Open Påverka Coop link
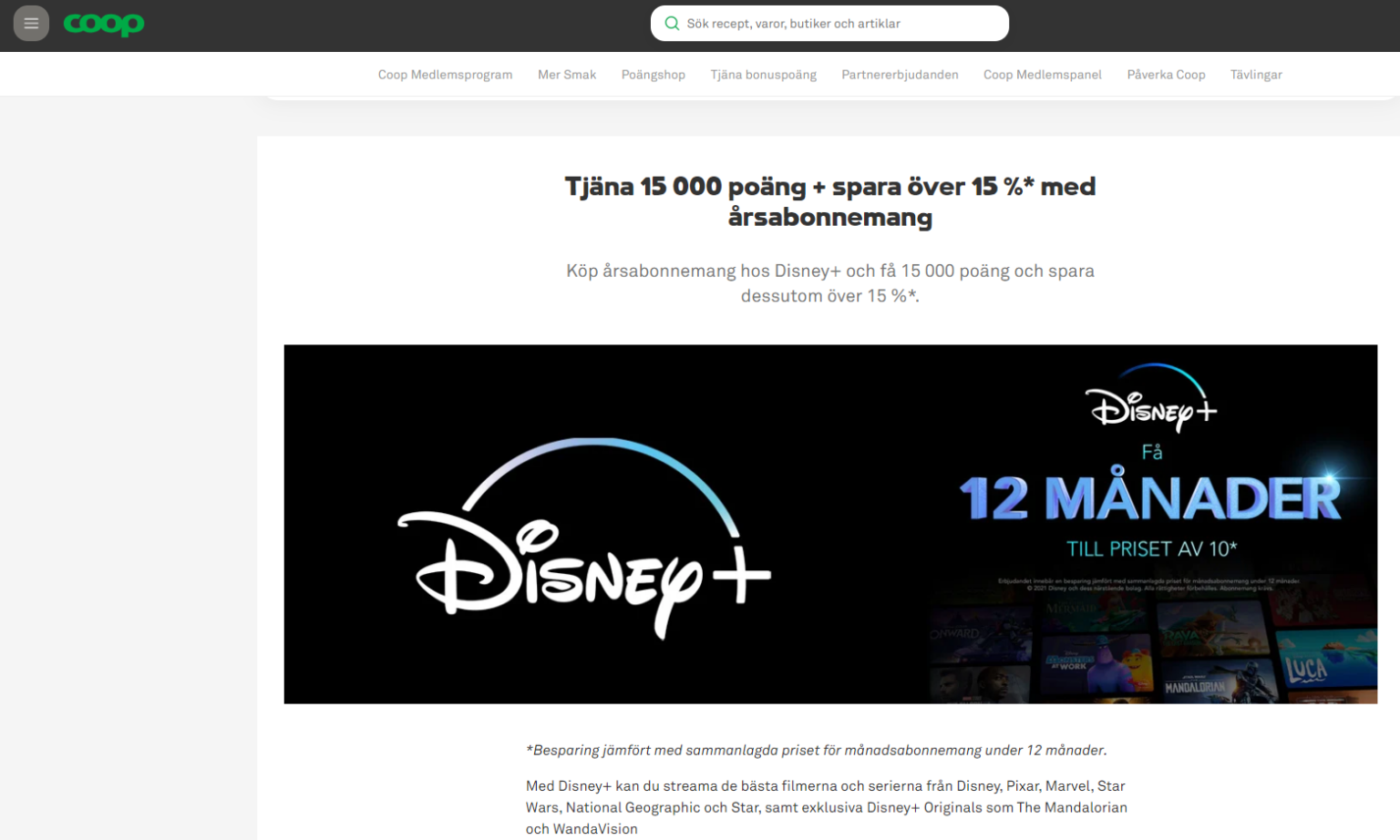This screenshot has width=1400, height=840. point(1166,75)
